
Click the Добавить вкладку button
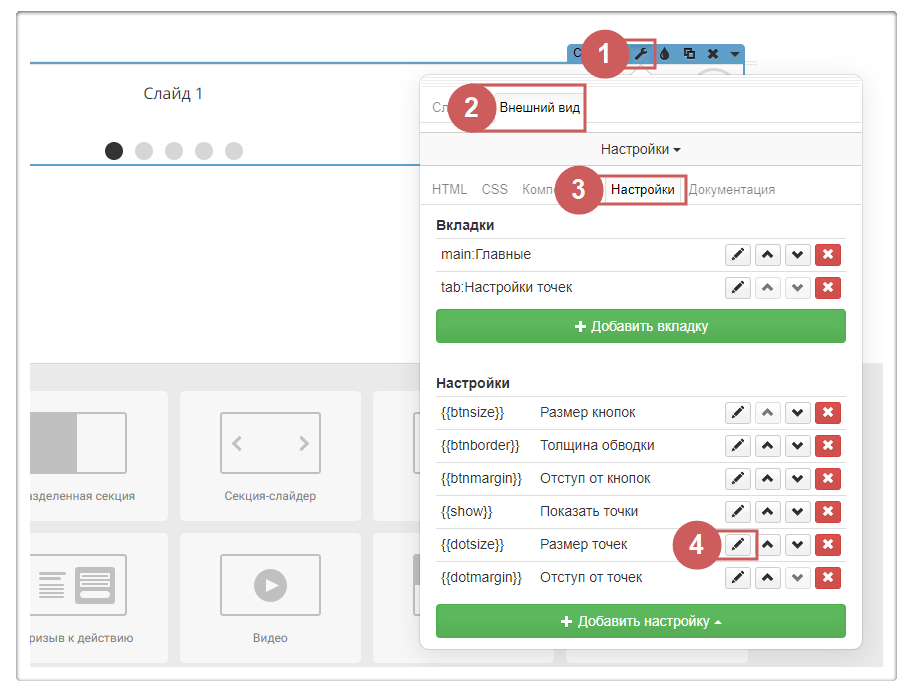(640, 326)
